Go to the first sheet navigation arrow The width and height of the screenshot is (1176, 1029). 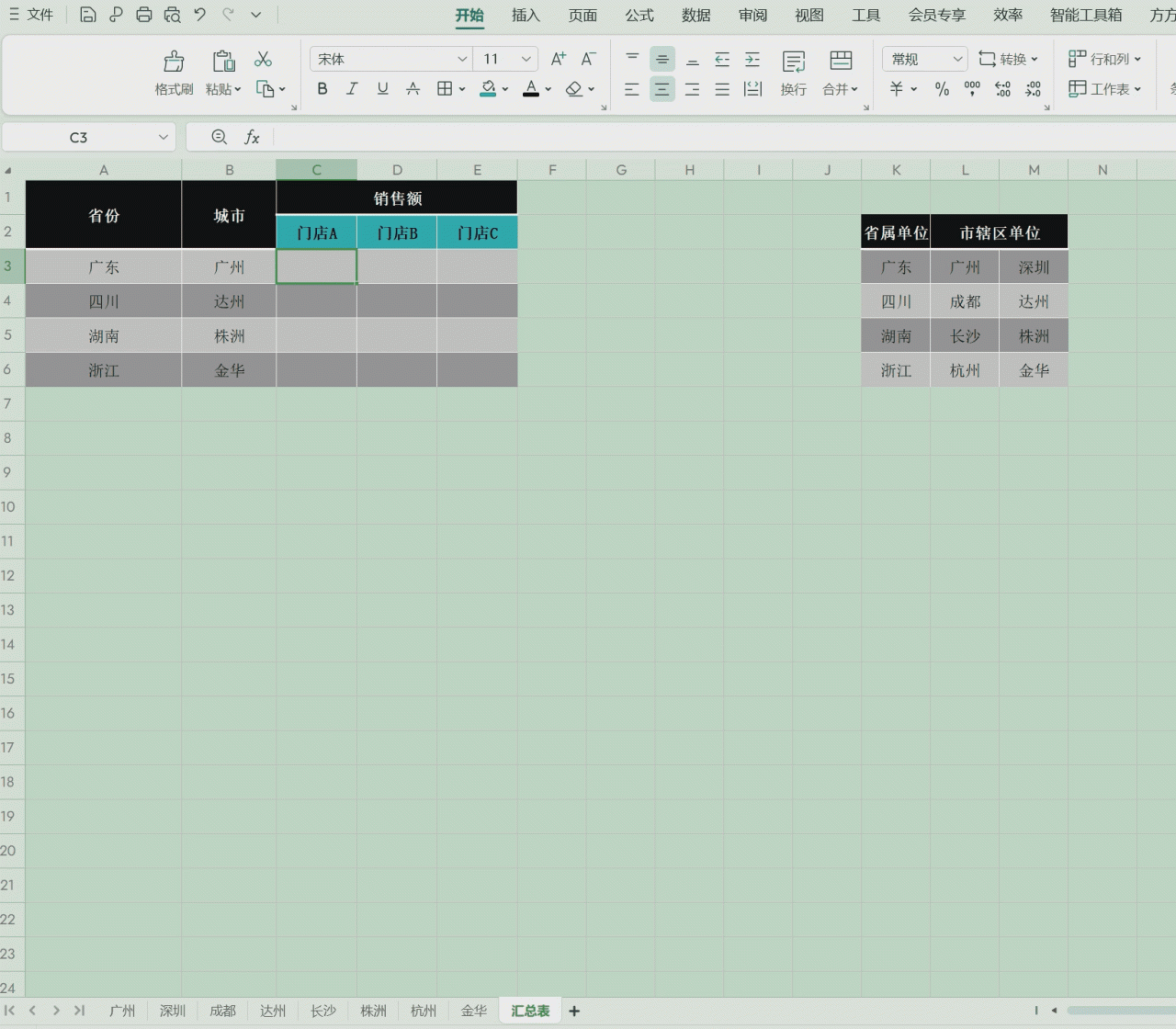[9, 1011]
